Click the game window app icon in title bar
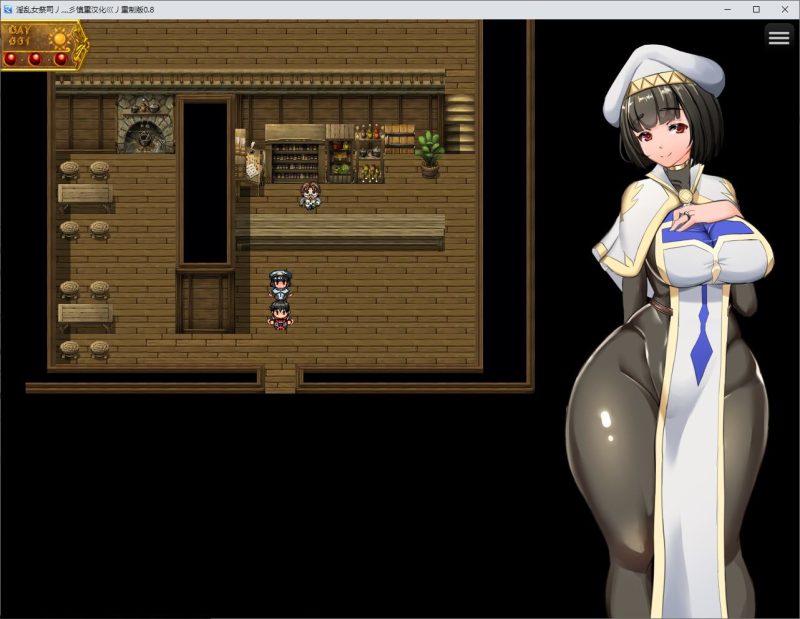Image resolution: width=800 pixels, height=619 pixels. [x=8, y=9]
